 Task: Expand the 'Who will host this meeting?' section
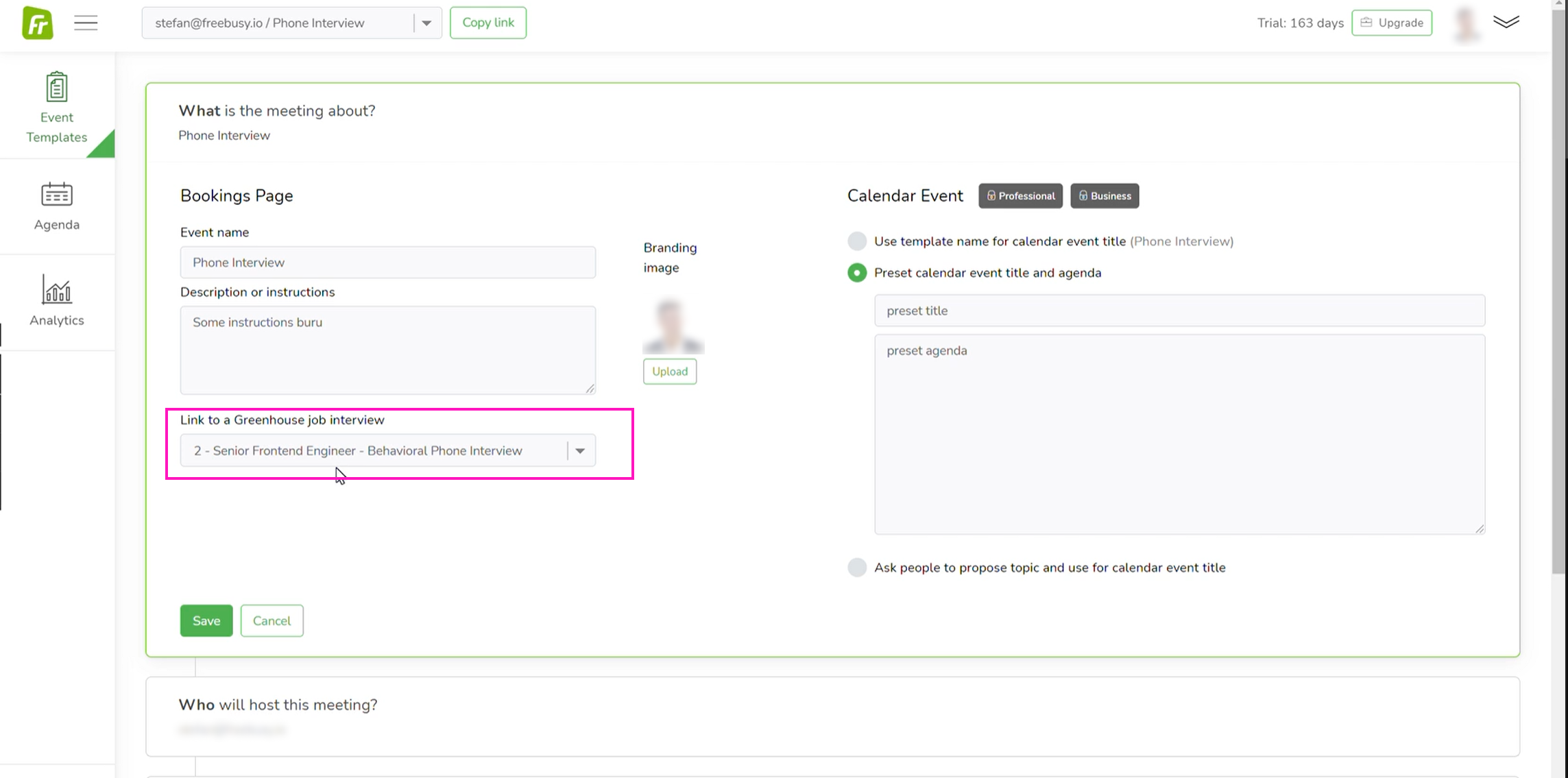(278, 705)
